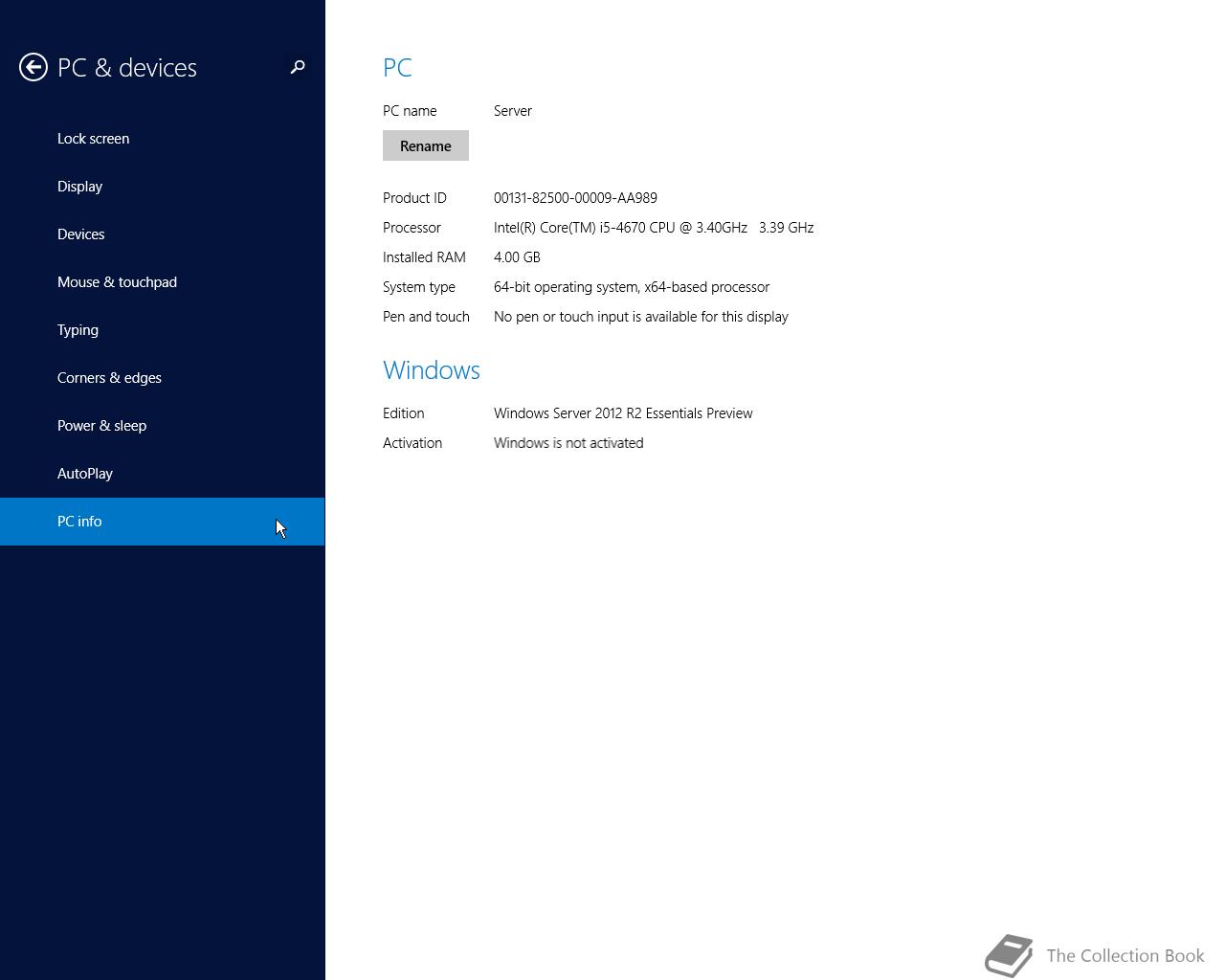Select the AutoPlay category
The image size is (1225, 980).
(x=163, y=474)
